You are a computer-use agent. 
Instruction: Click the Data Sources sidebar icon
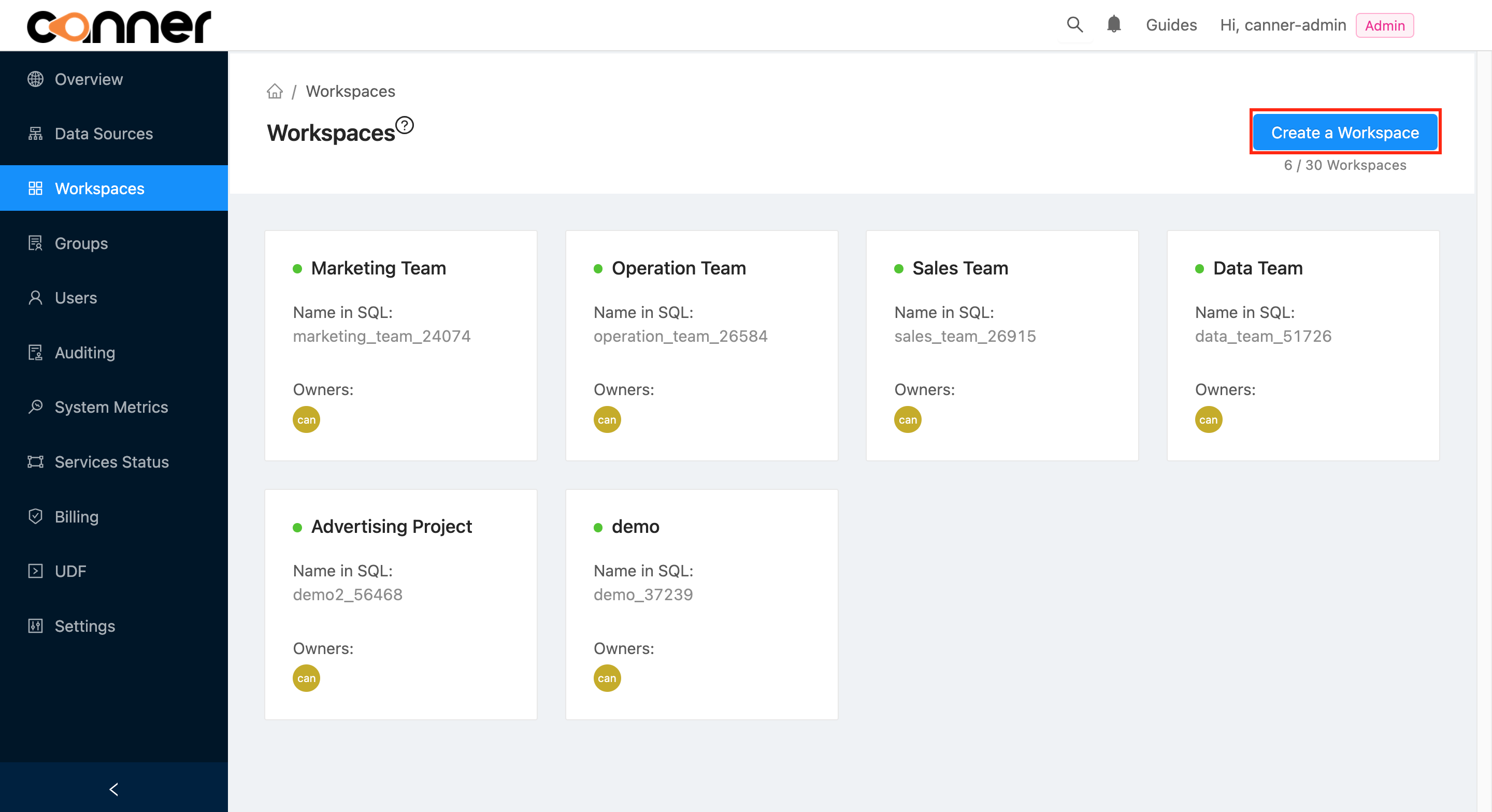[x=35, y=134]
